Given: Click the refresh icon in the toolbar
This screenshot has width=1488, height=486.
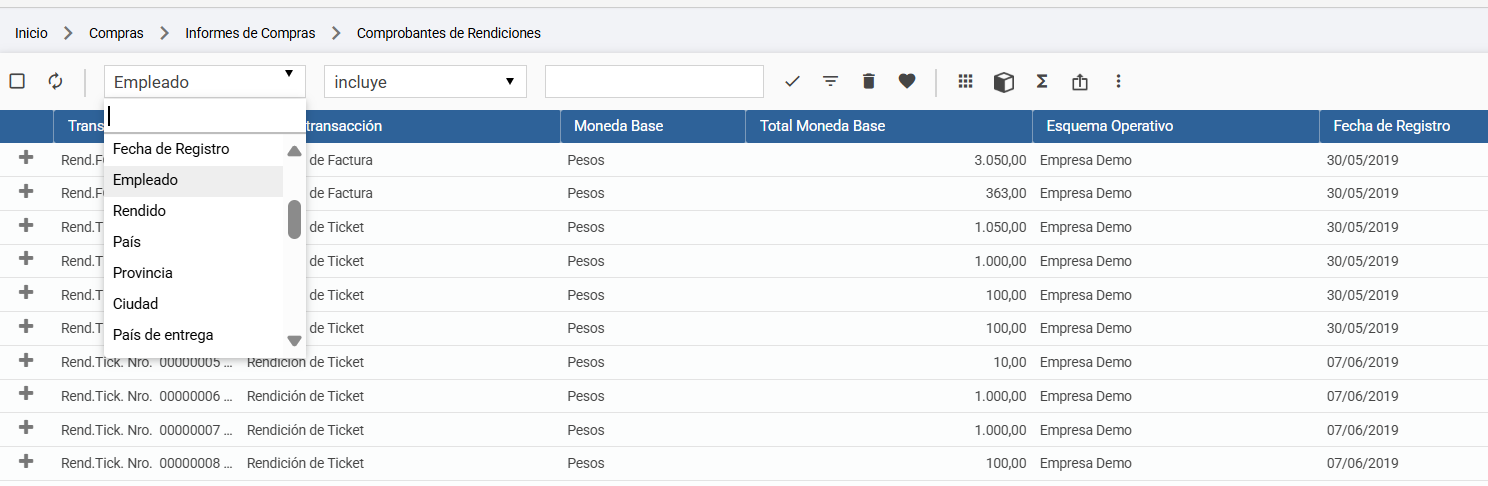Looking at the screenshot, I should tap(55, 82).
